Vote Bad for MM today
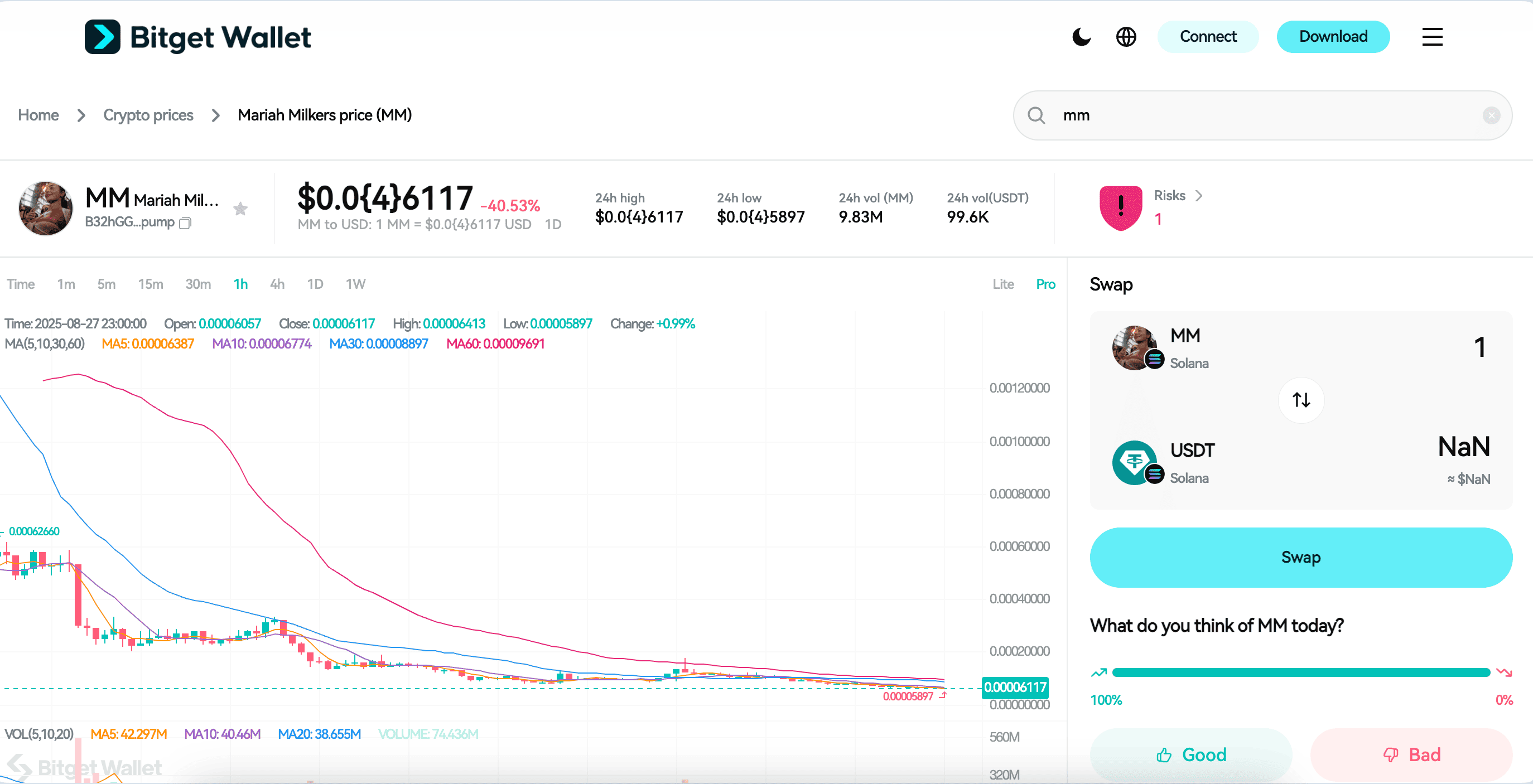This screenshot has height=784, width=1533. (1411, 755)
